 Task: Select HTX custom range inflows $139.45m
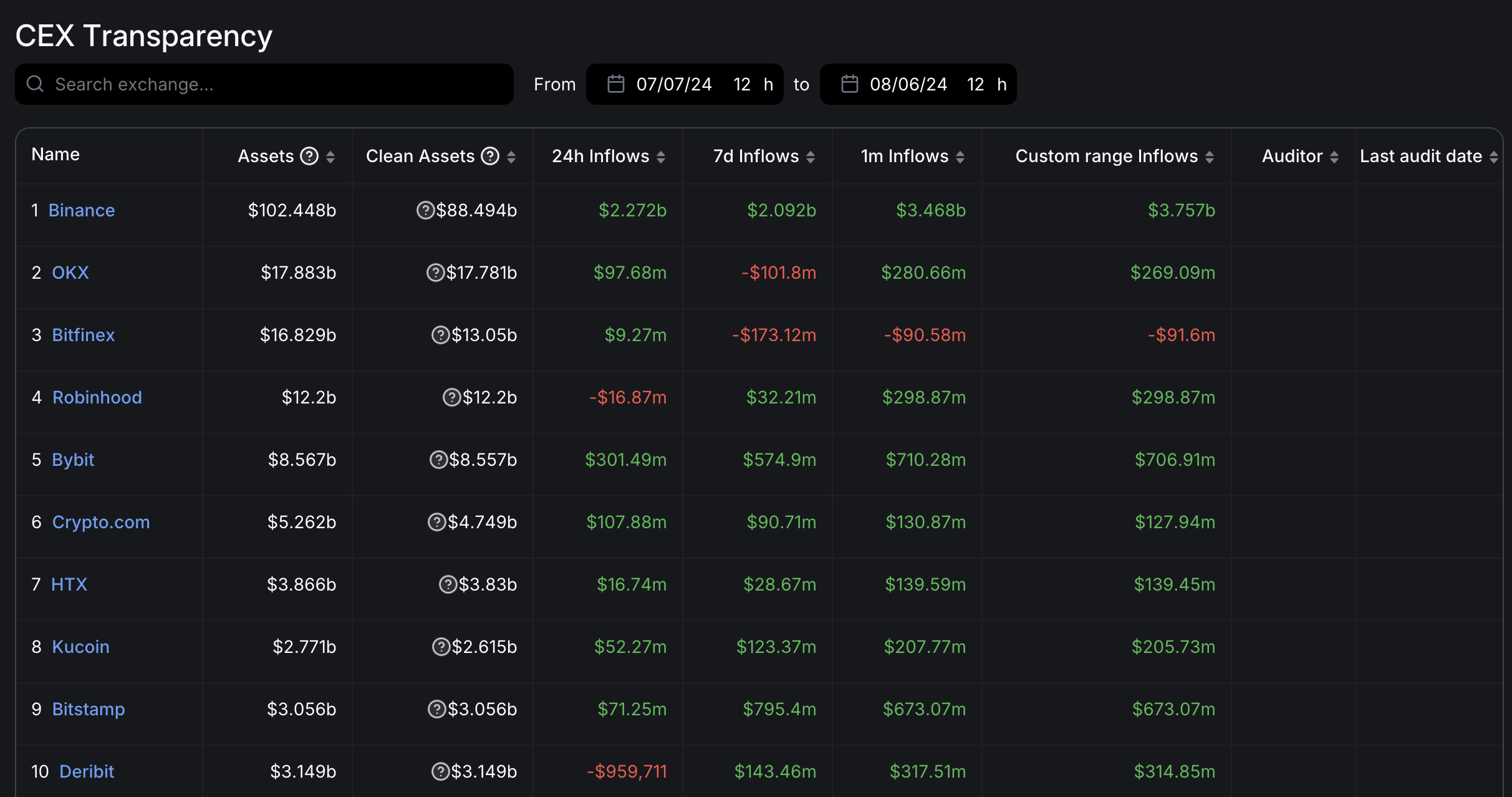tap(1175, 584)
